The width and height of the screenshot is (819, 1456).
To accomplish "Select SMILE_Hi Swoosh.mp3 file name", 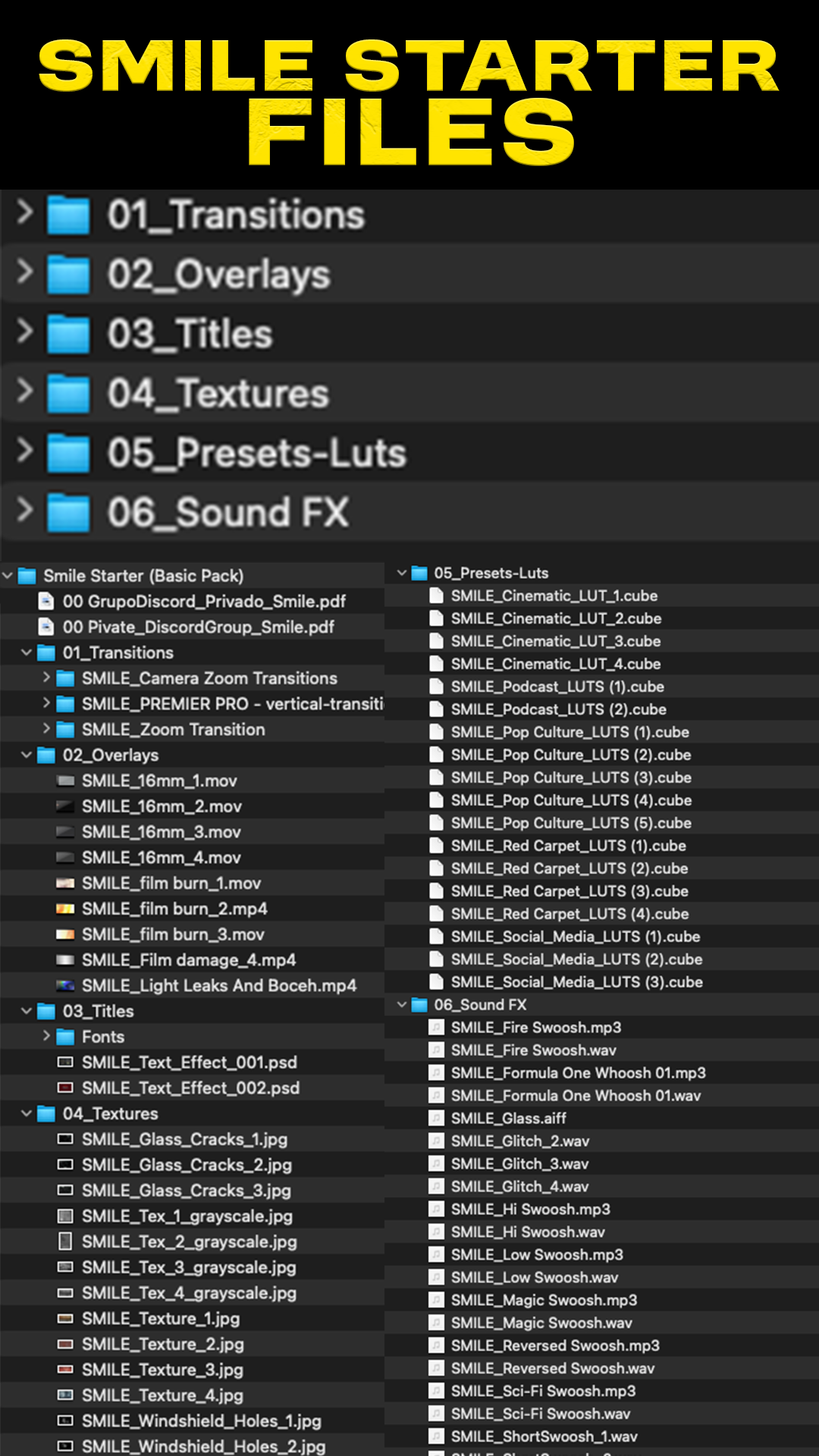I will (x=531, y=1210).
